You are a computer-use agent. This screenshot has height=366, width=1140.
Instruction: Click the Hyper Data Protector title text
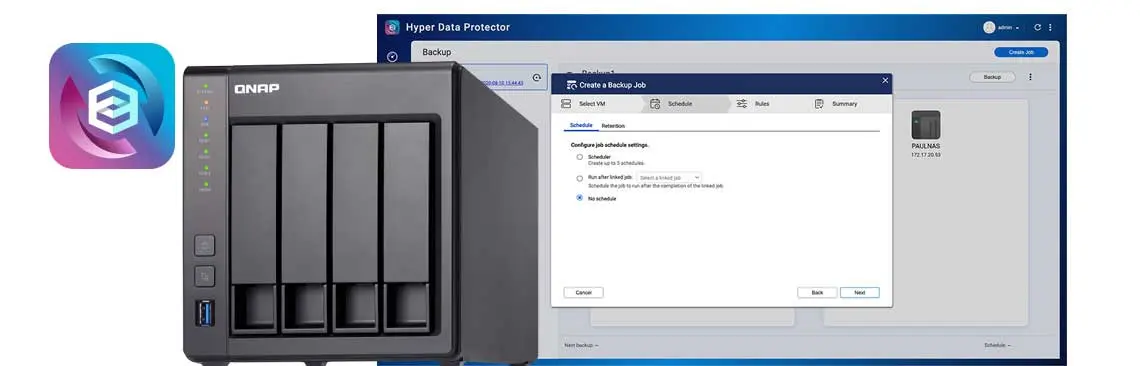click(458, 27)
